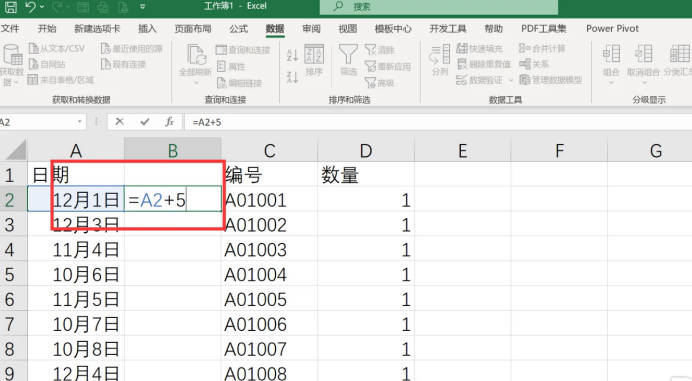Open the Name Box dropdown arrow
Screen dimensions: 692x381
[x=79, y=122]
